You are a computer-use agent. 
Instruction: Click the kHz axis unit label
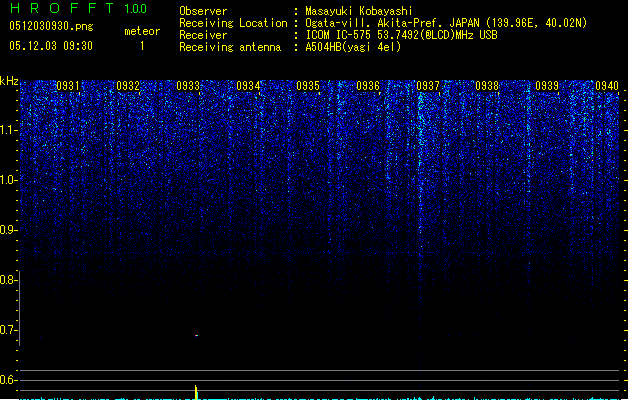point(9,81)
